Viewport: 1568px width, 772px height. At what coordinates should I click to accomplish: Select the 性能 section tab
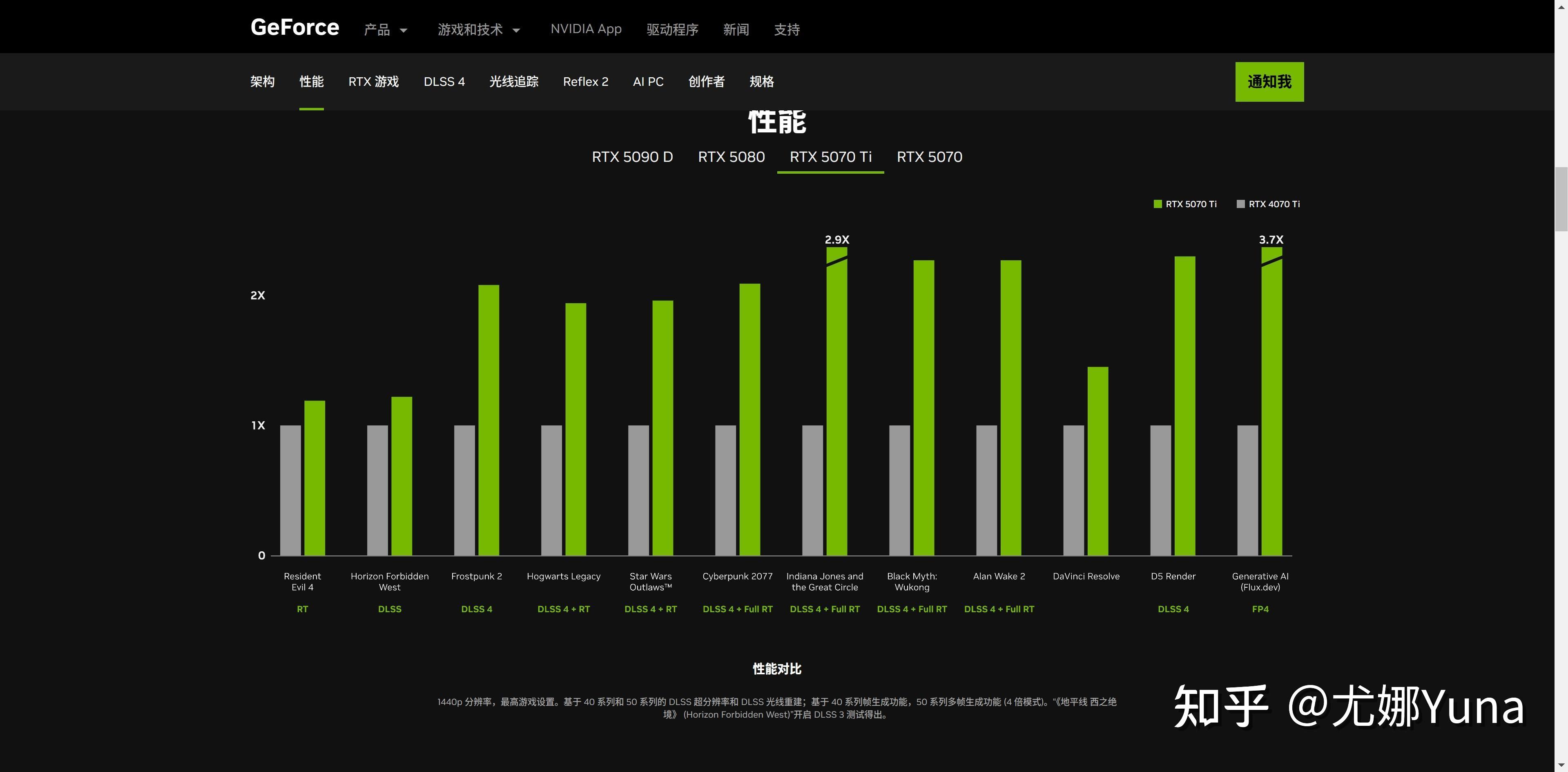pos(311,82)
